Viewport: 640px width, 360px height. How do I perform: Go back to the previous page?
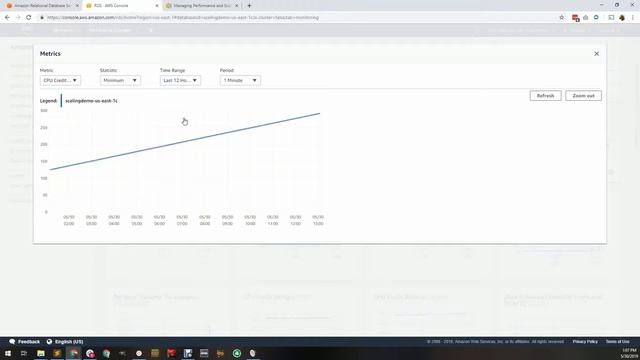click(x=7, y=18)
